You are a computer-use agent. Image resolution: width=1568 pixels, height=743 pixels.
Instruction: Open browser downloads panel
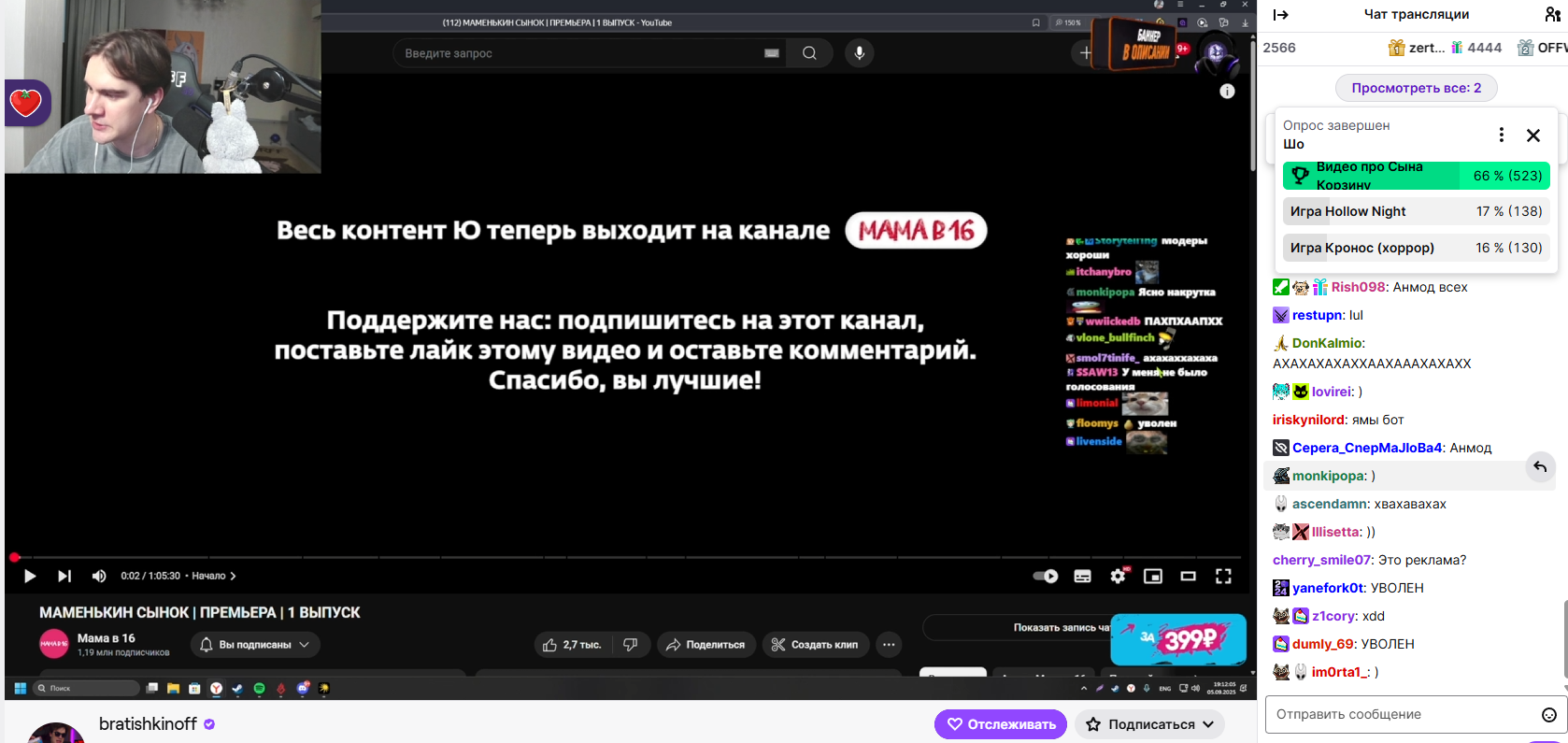coord(1245,22)
